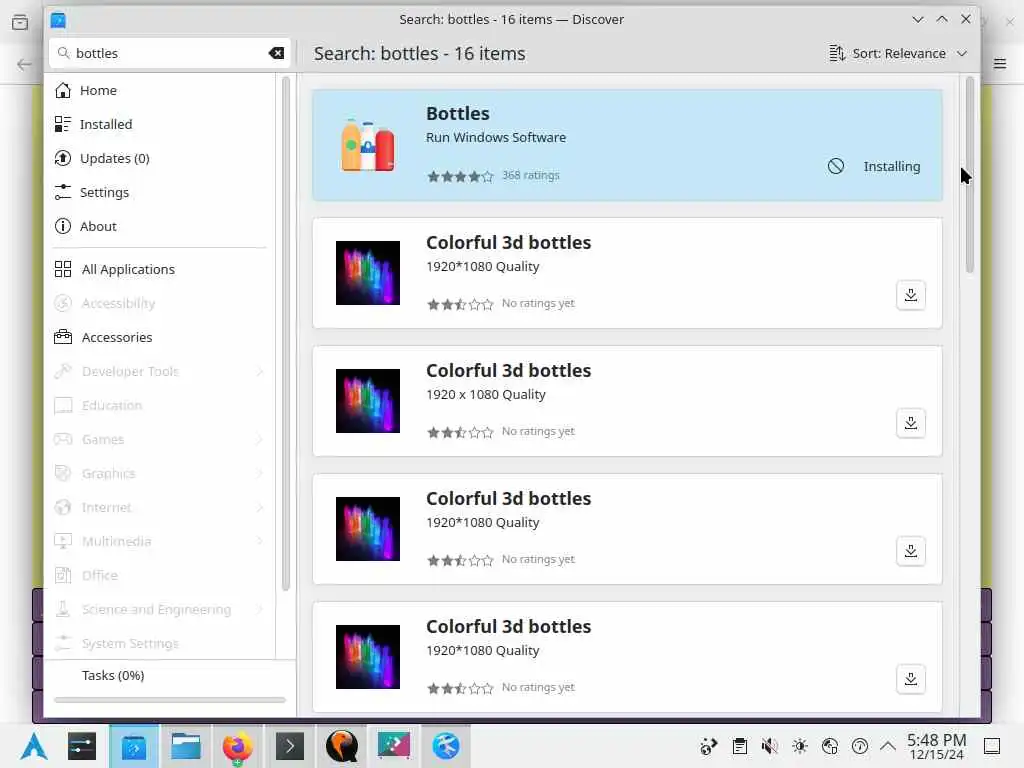1024x768 pixels.
Task: Open Sort: Relevance dropdown
Action: point(898,54)
